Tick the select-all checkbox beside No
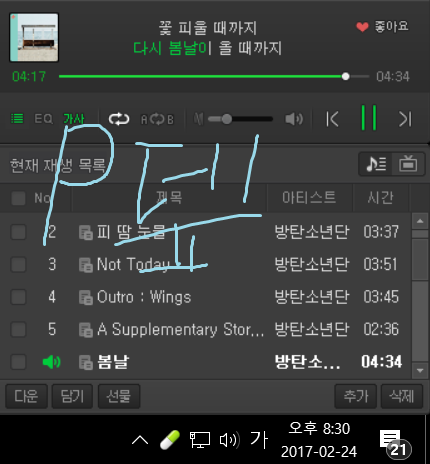 pos(18,198)
